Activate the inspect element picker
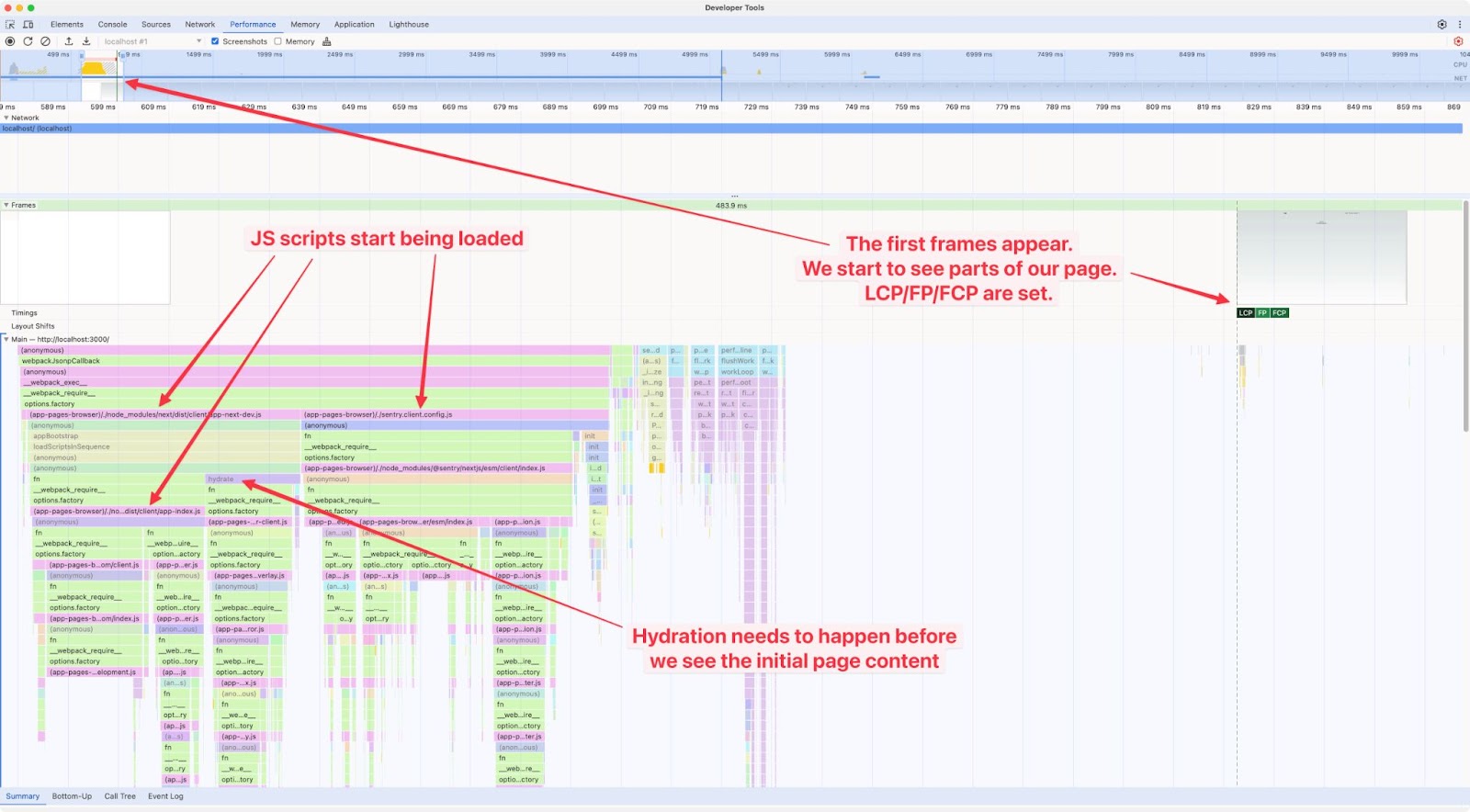Viewport: 1470px width, 812px height. tap(10, 25)
